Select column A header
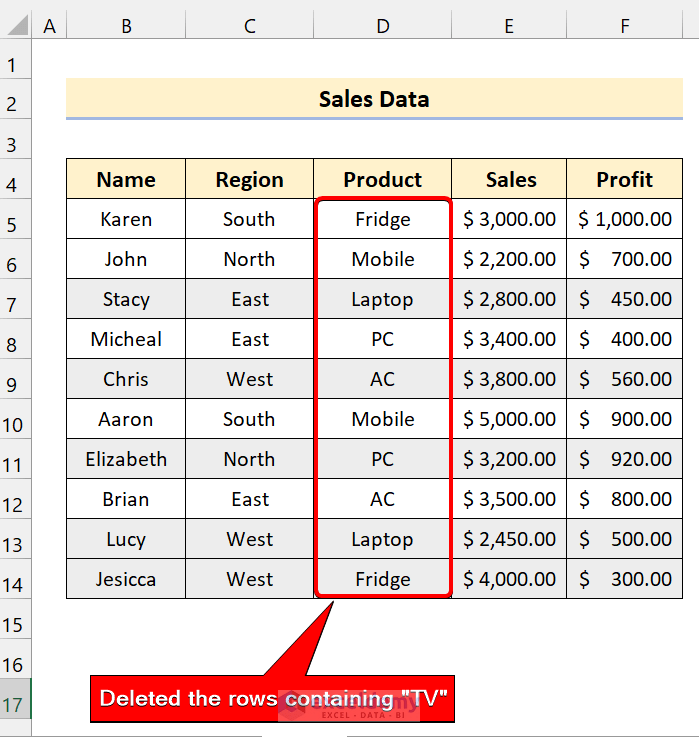This screenshot has height=737, width=699. [x=49, y=26]
